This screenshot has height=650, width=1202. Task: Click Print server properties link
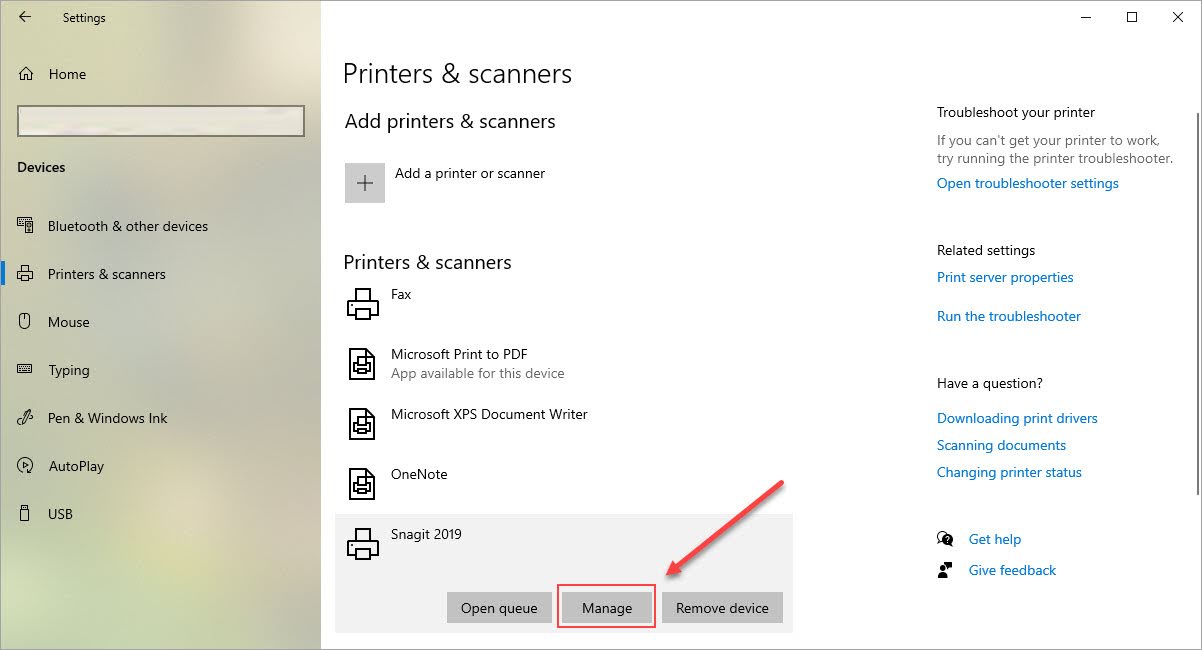click(x=1005, y=277)
